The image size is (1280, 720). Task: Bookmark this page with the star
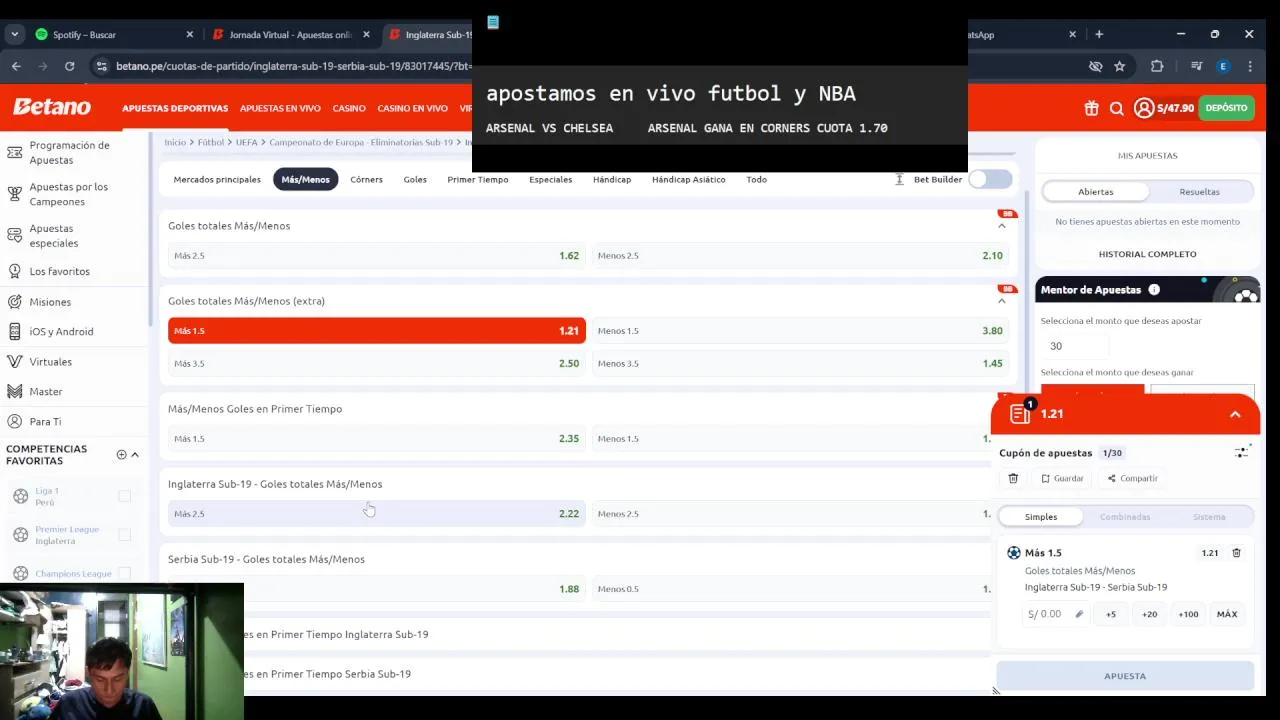(x=1120, y=66)
